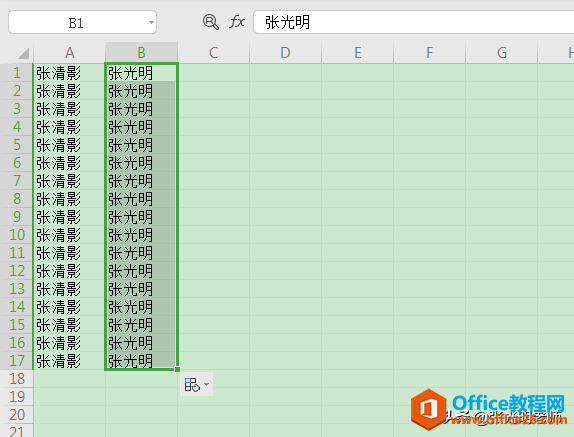The height and width of the screenshot is (437, 574).
Task: Select row 3 header
Action: tap(17, 108)
